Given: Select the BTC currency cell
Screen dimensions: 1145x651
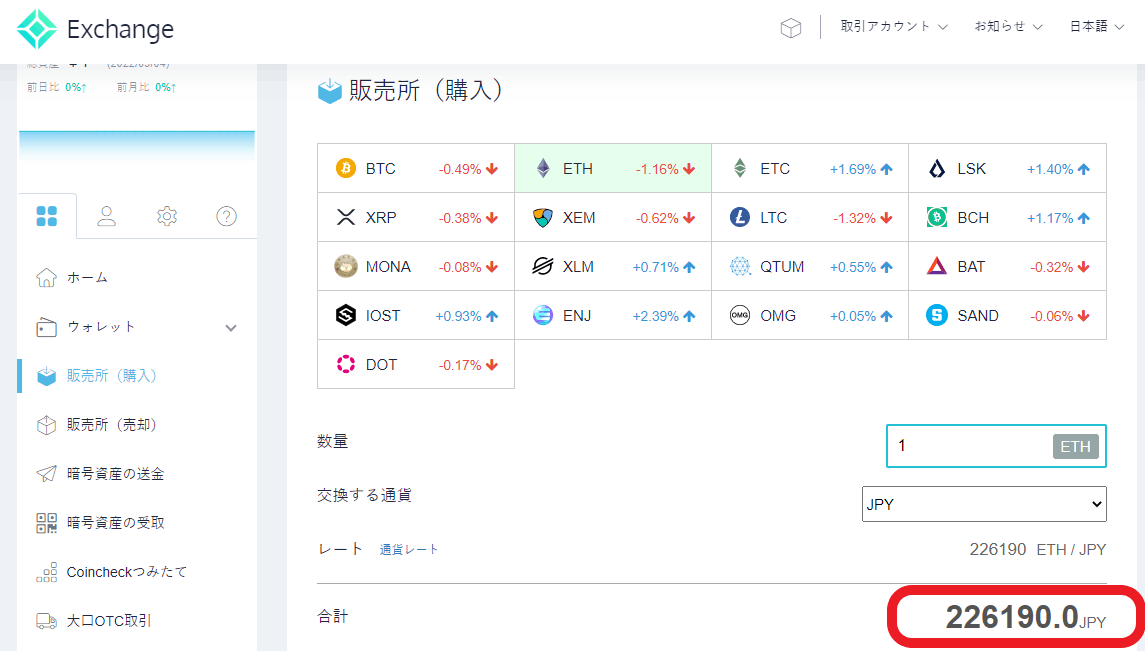Looking at the screenshot, I should pos(416,169).
